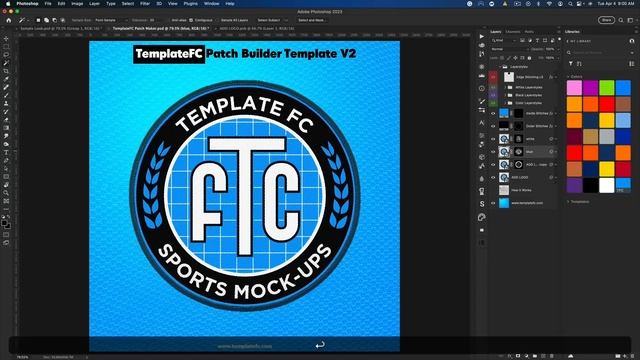640x360 pixels.
Task: Select the Crop tool
Action: click(6, 71)
